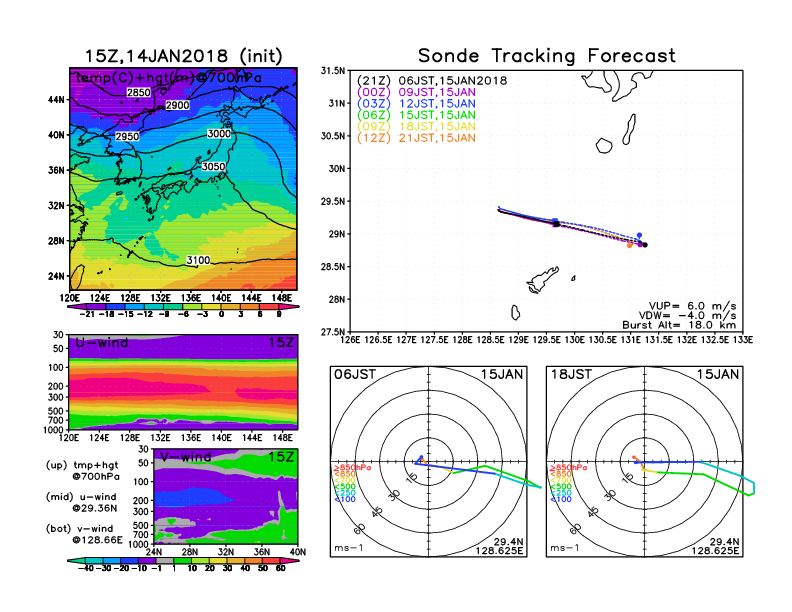Click the "133E" tracking map axis label
Image resolution: width=792 pixels, height=612 pixels.
[x=743, y=340]
